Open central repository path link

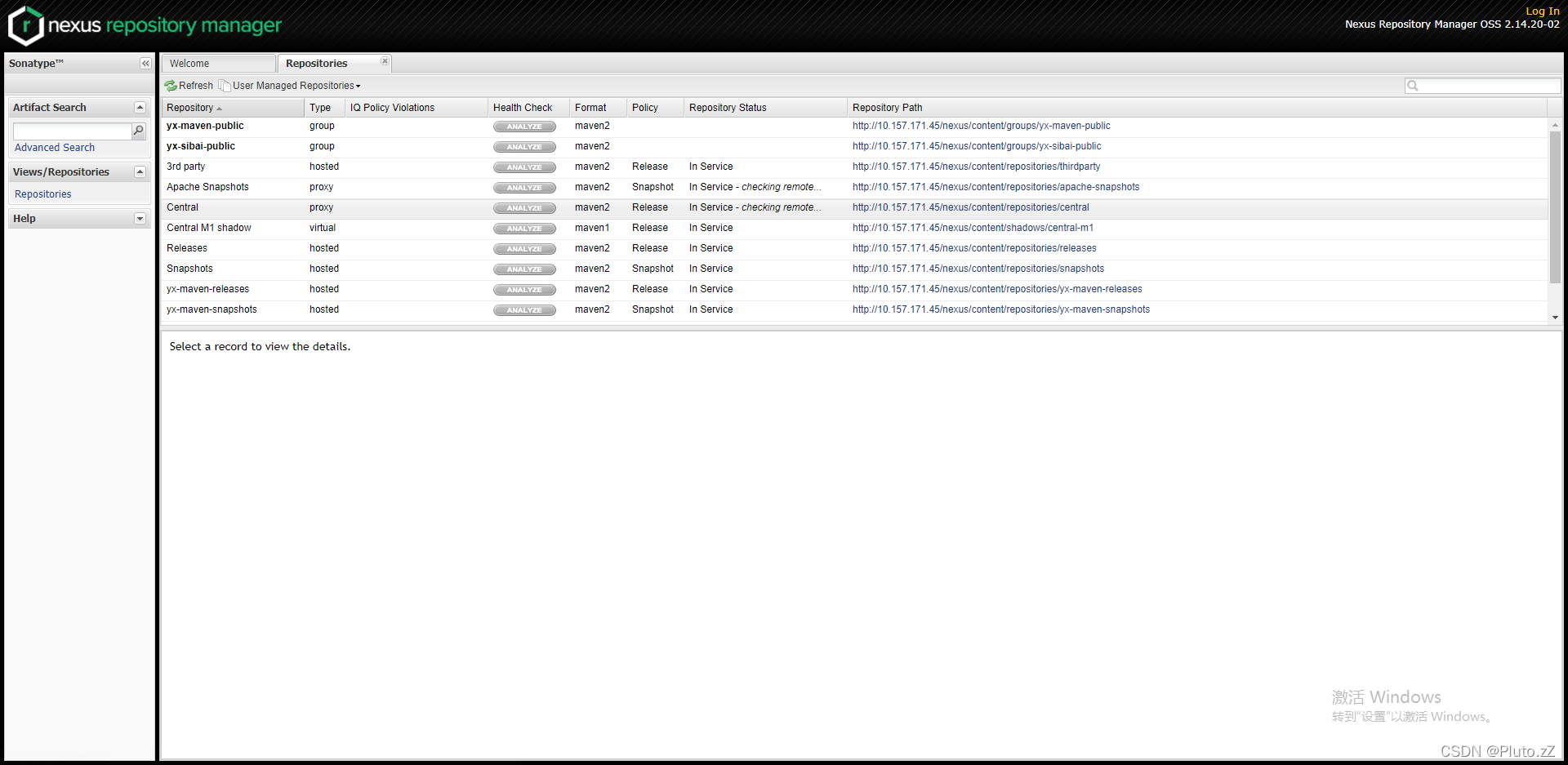(970, 207)
